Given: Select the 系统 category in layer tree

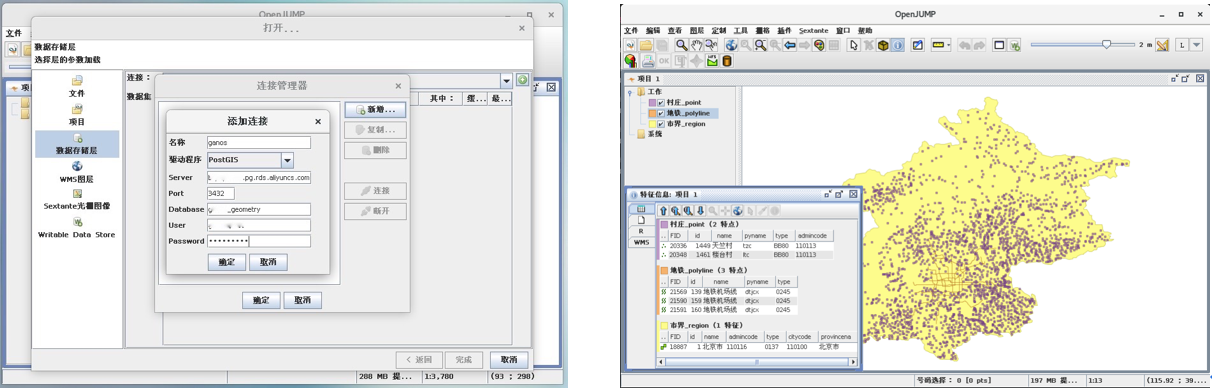Looking at the screenshot, I should point(654,134).
